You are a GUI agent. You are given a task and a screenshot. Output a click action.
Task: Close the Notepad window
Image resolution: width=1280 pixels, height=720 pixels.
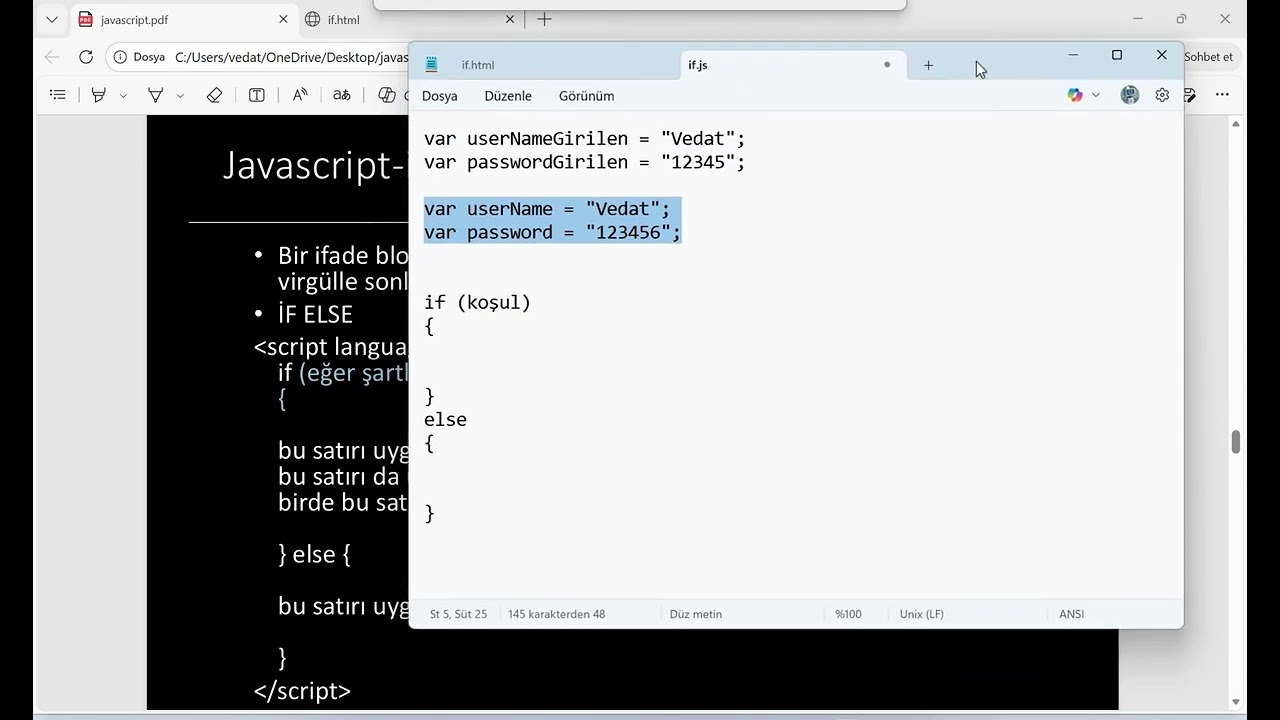[x=1162, y=55]
